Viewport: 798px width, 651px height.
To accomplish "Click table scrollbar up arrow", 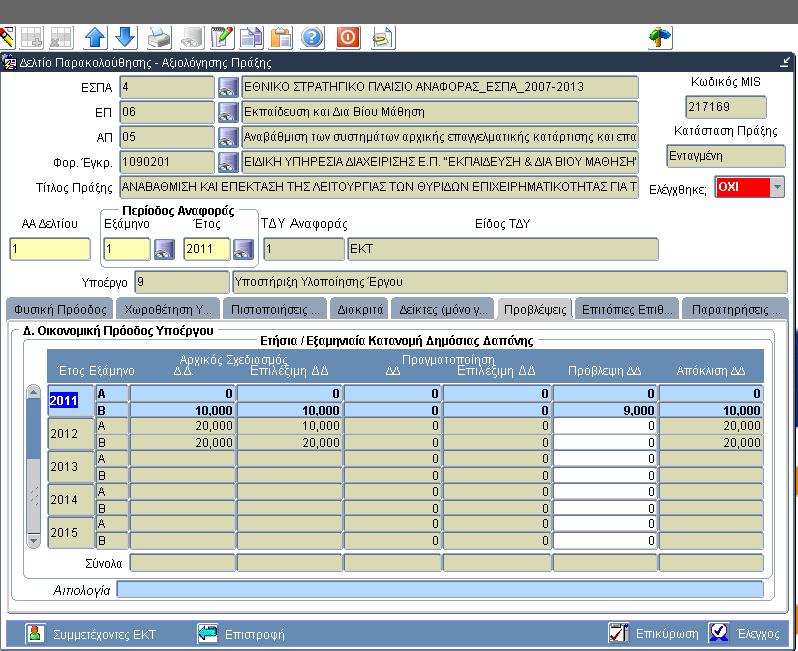I will click(x=34, y=392).
